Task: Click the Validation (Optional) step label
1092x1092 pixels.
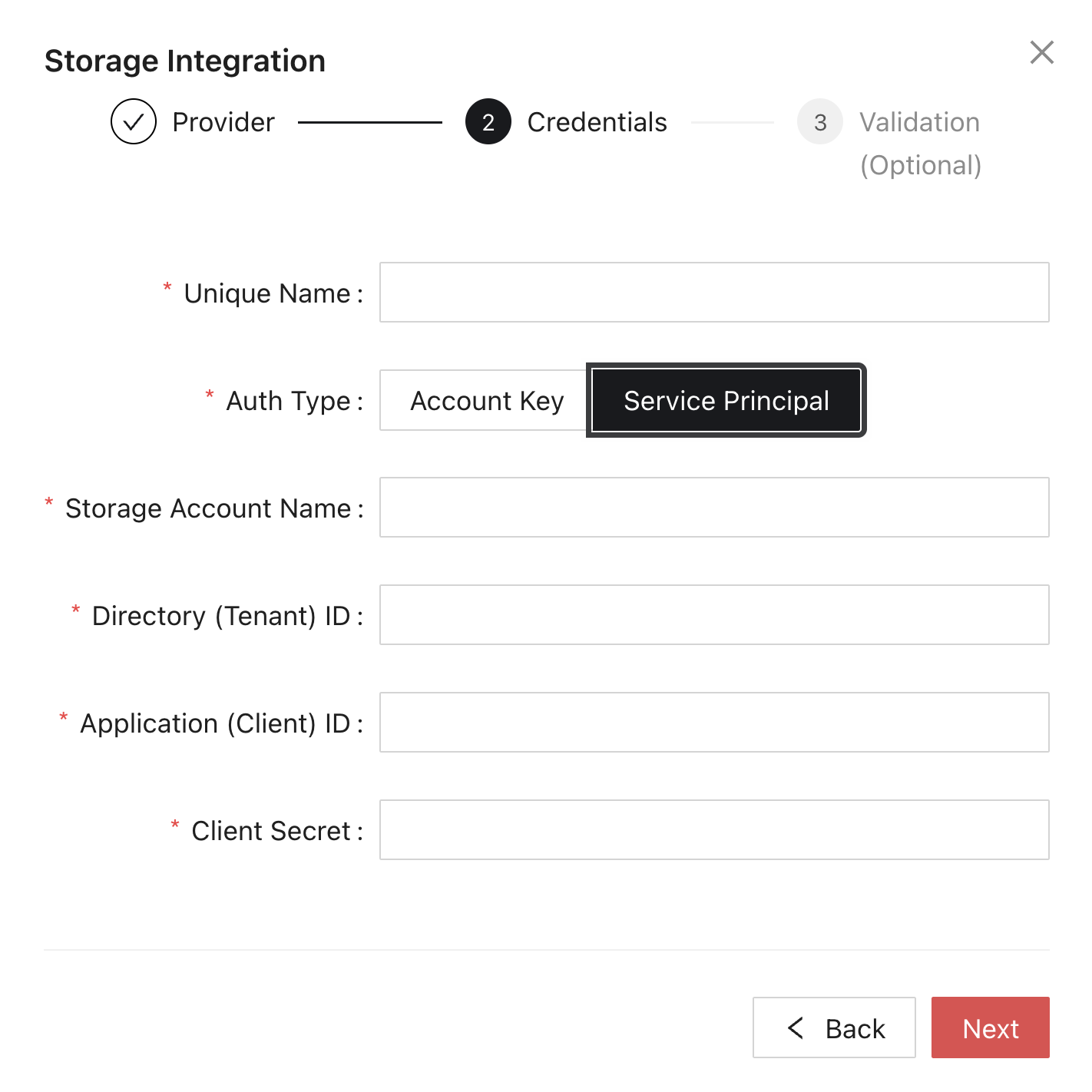Action: [920, 144]
